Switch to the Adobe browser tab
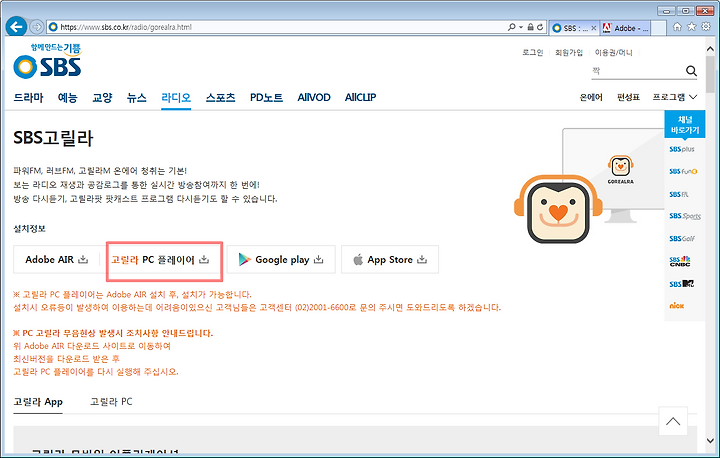 625,28
